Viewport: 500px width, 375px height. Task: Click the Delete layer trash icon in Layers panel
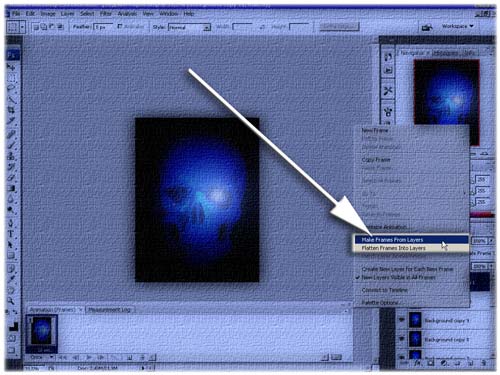[x=484, y=363]
